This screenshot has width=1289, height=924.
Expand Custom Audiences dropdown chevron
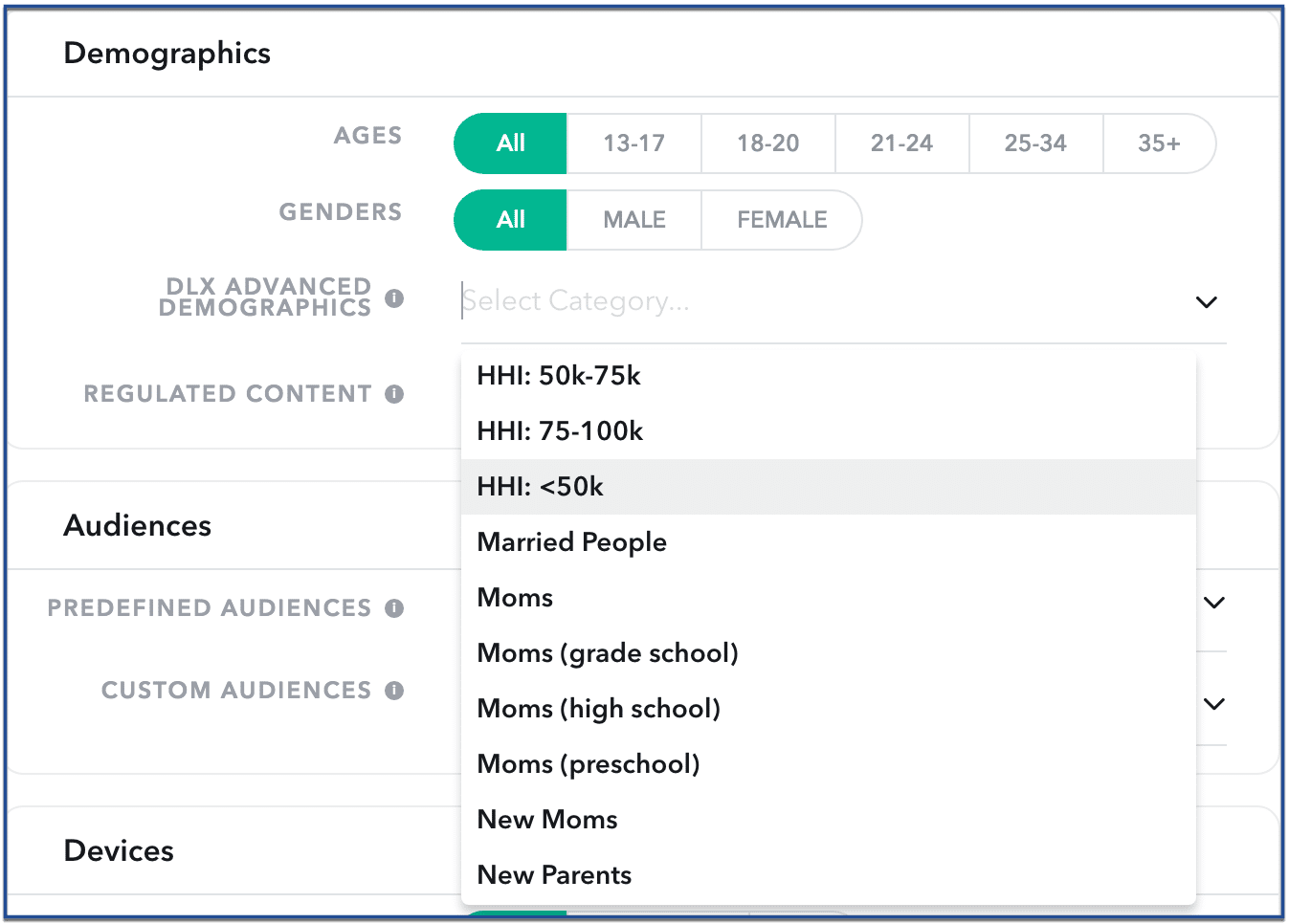pos(1214,704)
